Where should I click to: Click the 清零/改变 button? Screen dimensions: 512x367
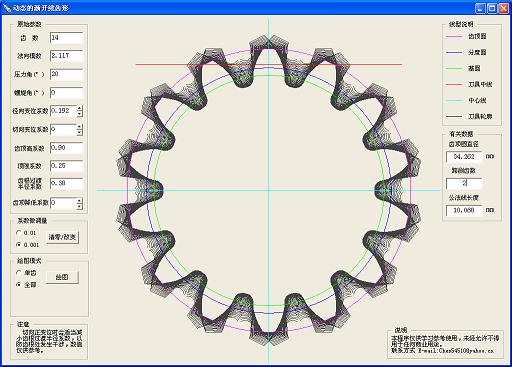[x=62, y=237]
